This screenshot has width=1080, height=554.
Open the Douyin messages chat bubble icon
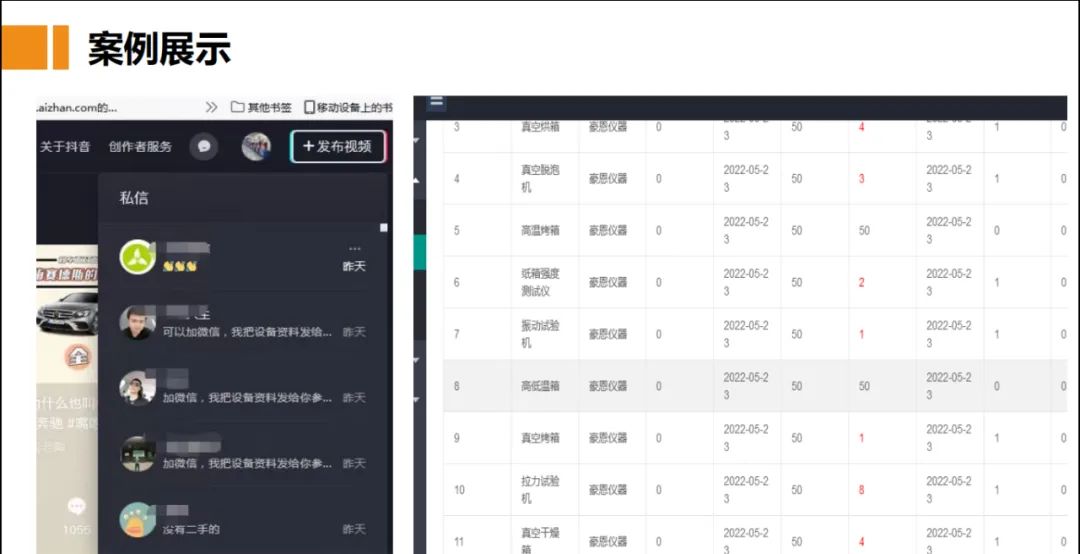click(204, 146)
